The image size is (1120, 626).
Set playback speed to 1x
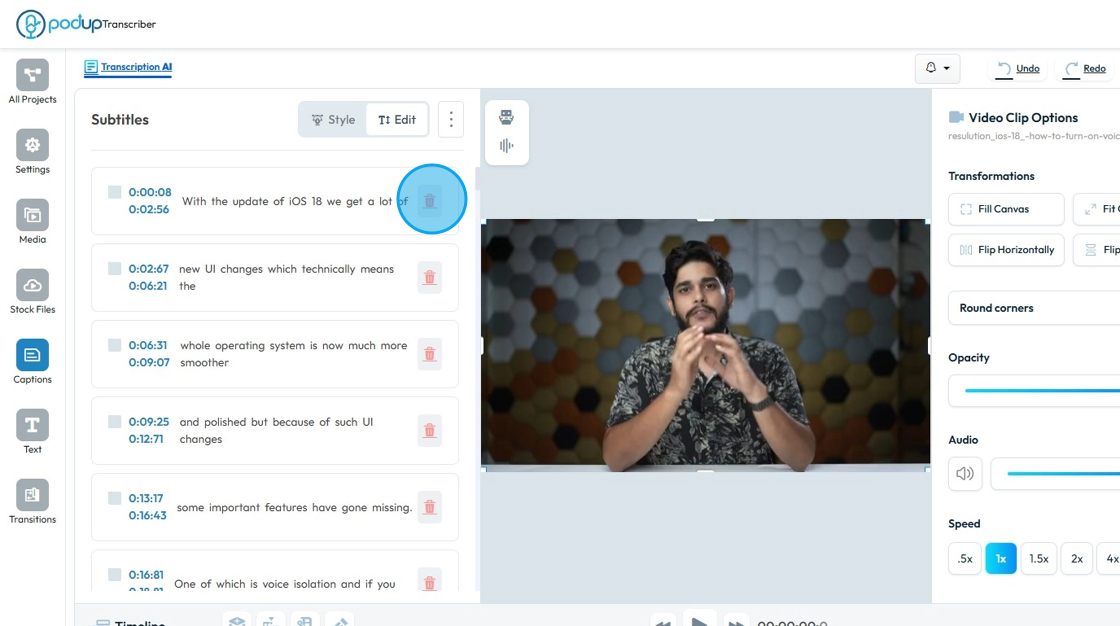(x=1001, y=559)
